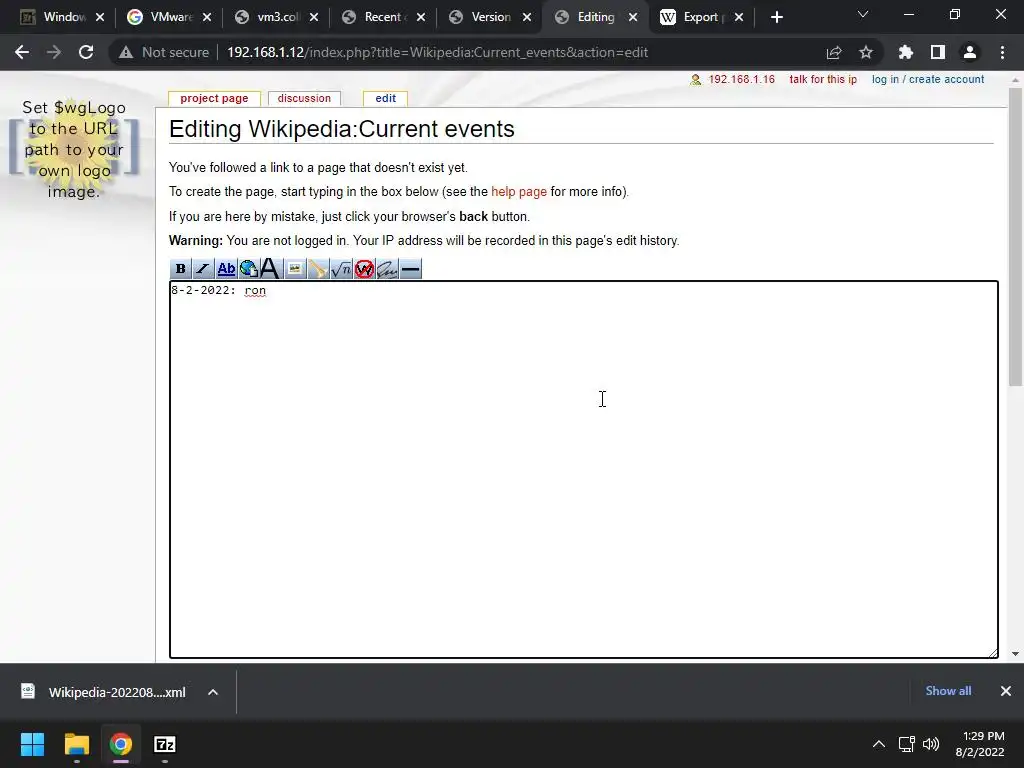Open File Explorer from taskbar
The width and height of the screenshot is (1024, 768).
pyautogui.click(x=76, y=744)
